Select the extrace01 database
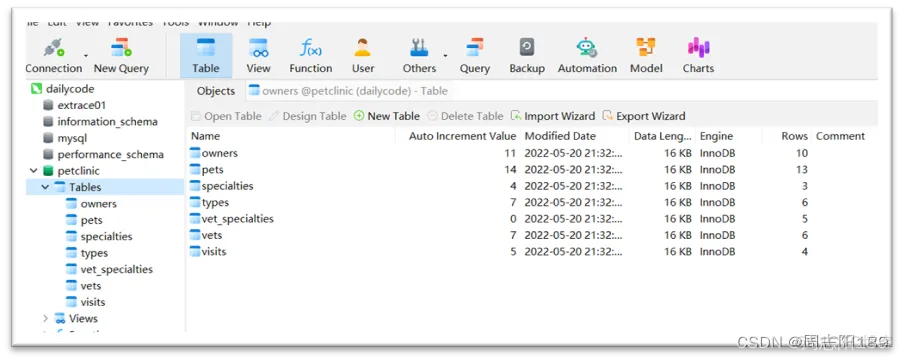 click(75, 105)
